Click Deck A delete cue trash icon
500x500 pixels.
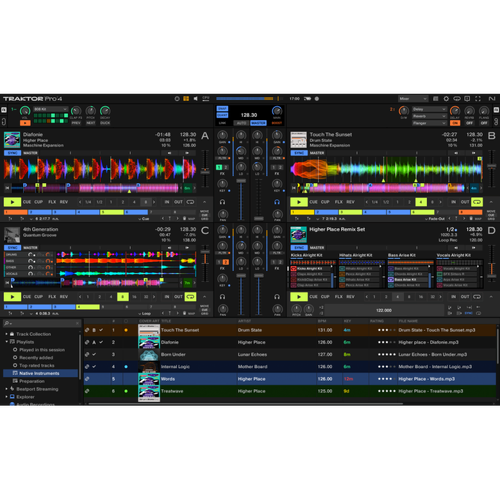pos(184,219)
